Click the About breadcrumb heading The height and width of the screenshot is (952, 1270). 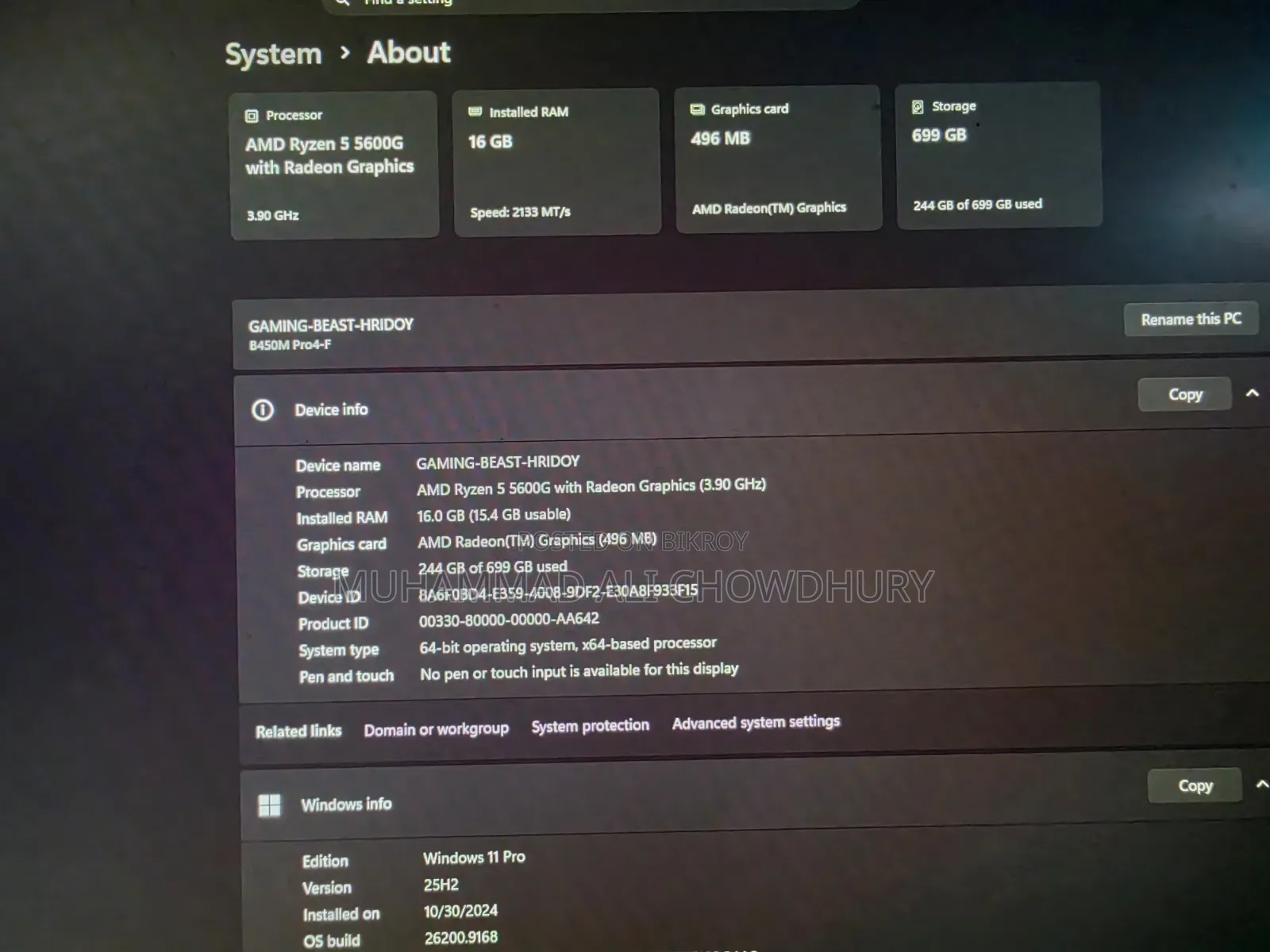[409, 52]
